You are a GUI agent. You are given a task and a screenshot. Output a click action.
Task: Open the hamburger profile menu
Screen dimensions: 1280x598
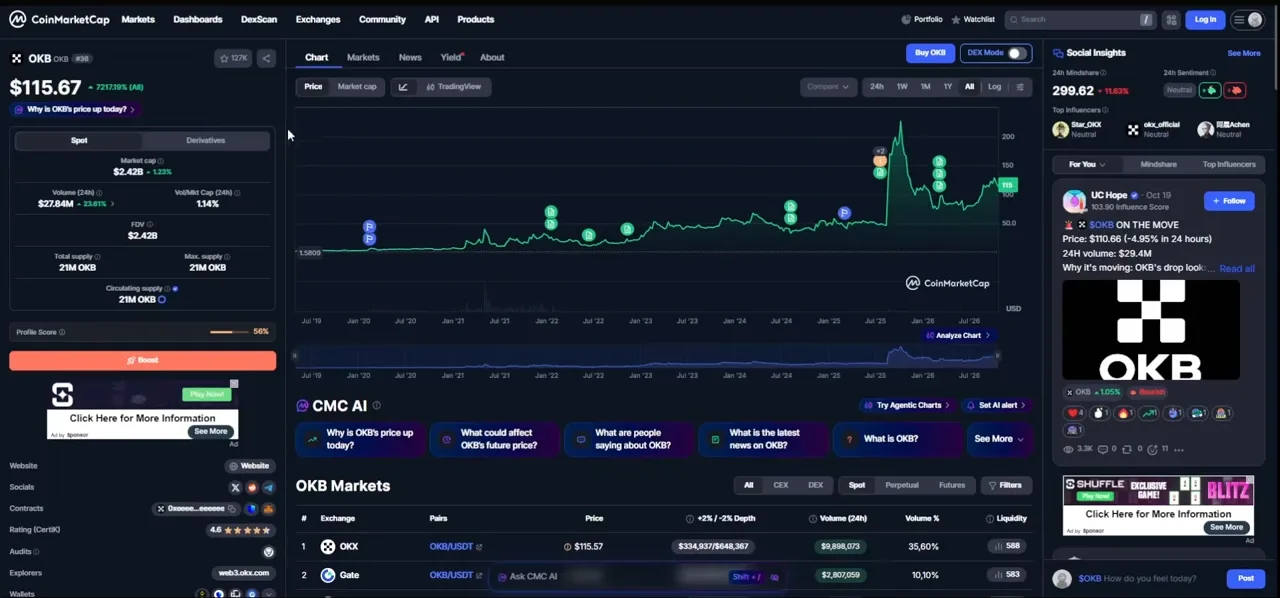(x=1247, y=19)
